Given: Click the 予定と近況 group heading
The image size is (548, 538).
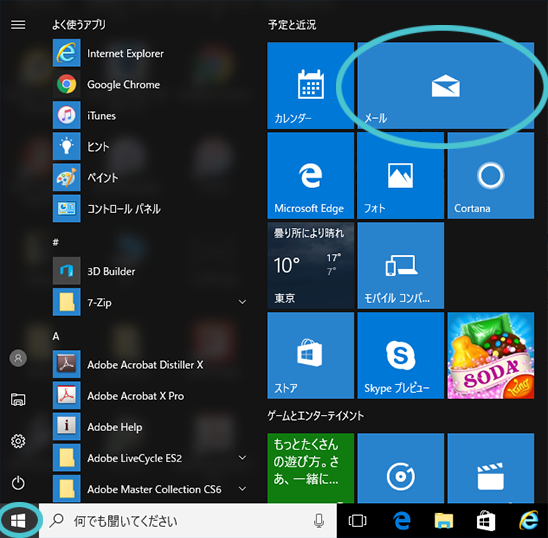Looking at the screenshot, I should 292,25.
